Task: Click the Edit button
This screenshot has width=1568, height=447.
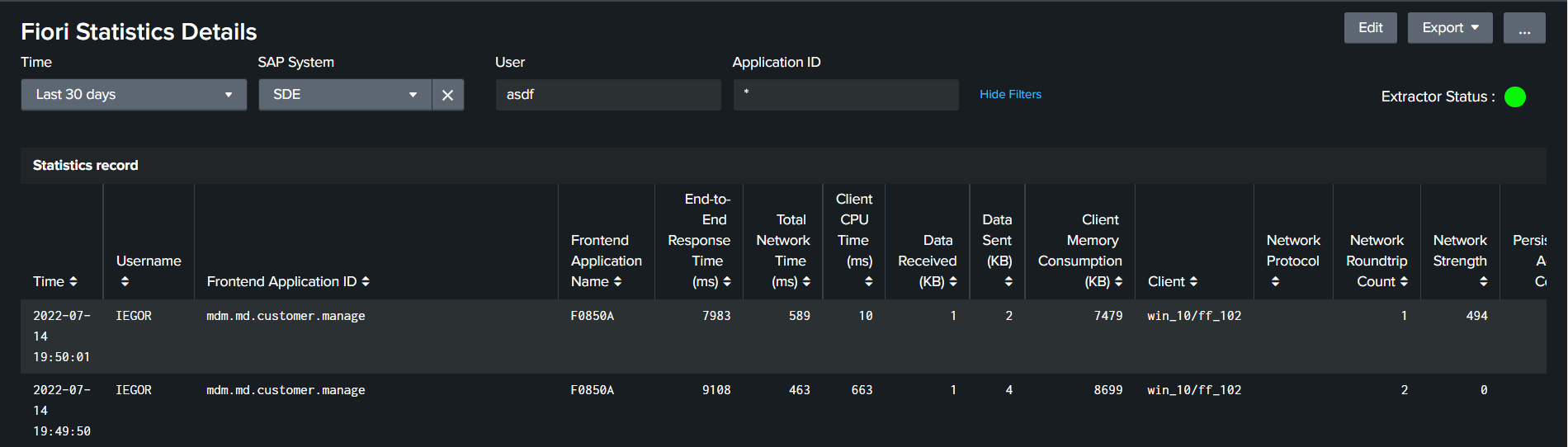Action: click(1370, 28)
